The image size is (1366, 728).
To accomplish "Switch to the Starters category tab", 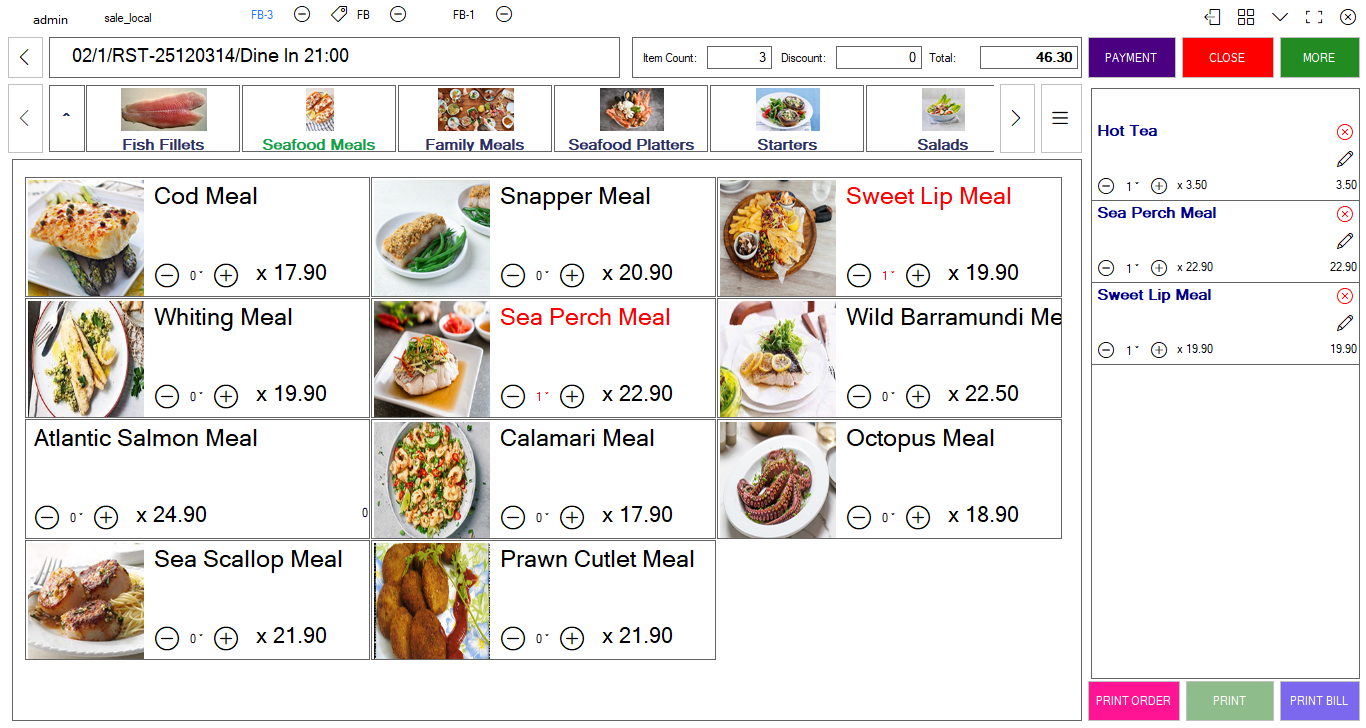I will point(787,119).
